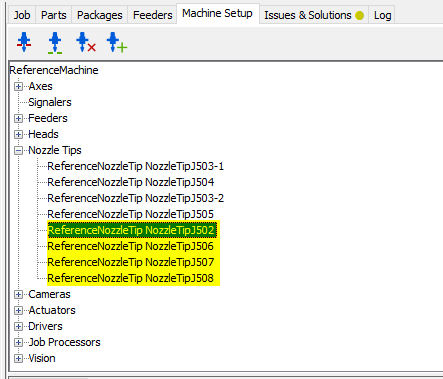The height and width of the screenshot is (379, 443).
Task: Open the Packages tab
Action: click(100, 15)
